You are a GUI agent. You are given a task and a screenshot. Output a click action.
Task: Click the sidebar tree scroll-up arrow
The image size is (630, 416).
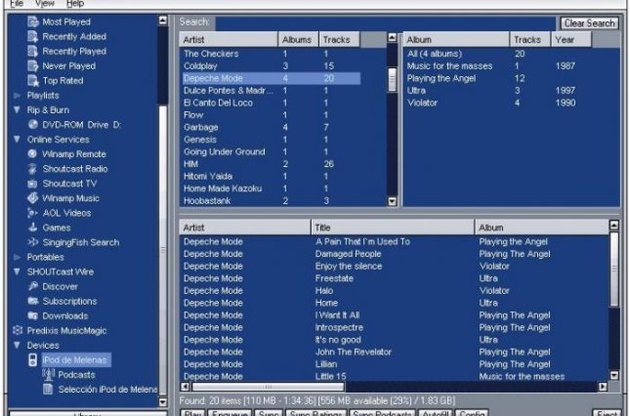163,20
